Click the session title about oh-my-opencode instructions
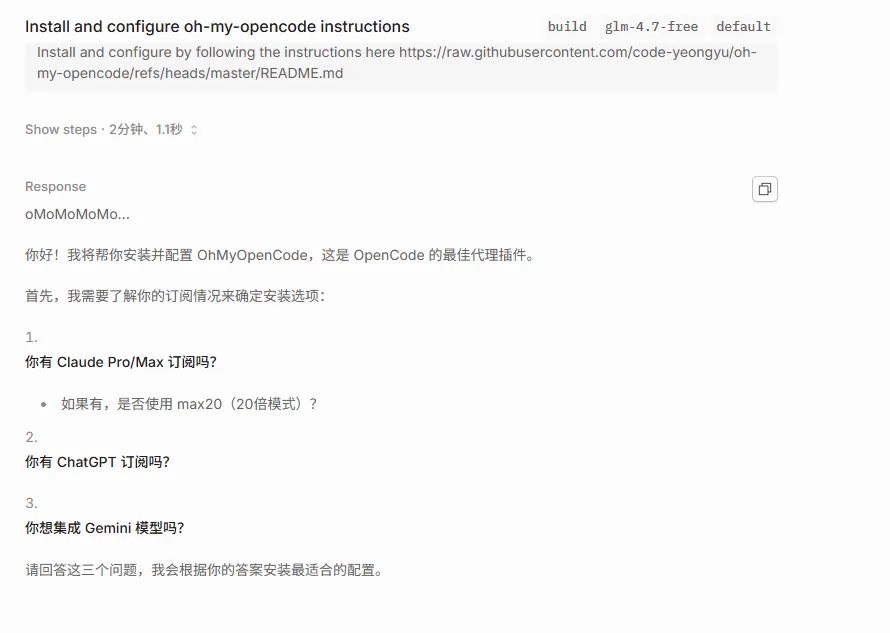The height and width of the screenshot is (633, 890). pyautogui.click(x=217, y=27)
